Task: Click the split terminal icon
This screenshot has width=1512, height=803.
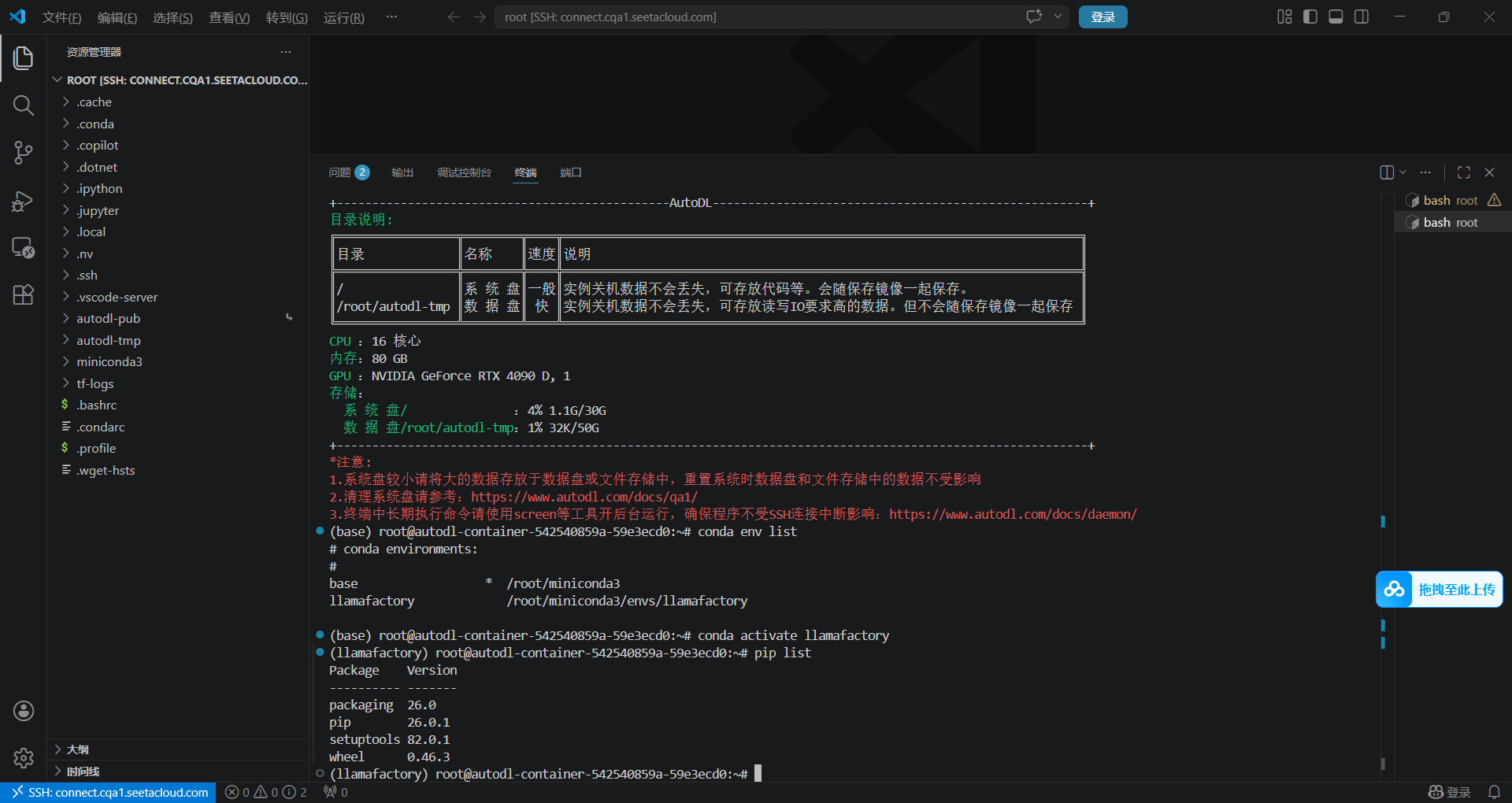Action: pos(1387,172)
